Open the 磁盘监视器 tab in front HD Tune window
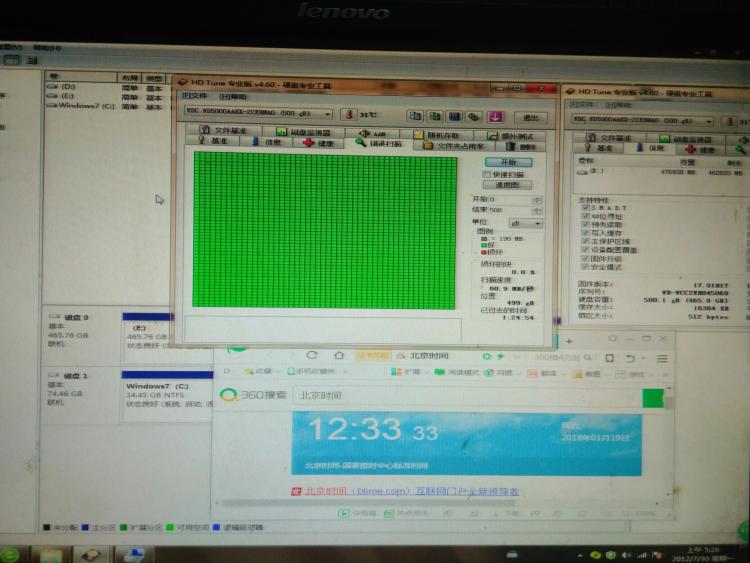The height and width of the screenshot is (563, 750). 304,132
